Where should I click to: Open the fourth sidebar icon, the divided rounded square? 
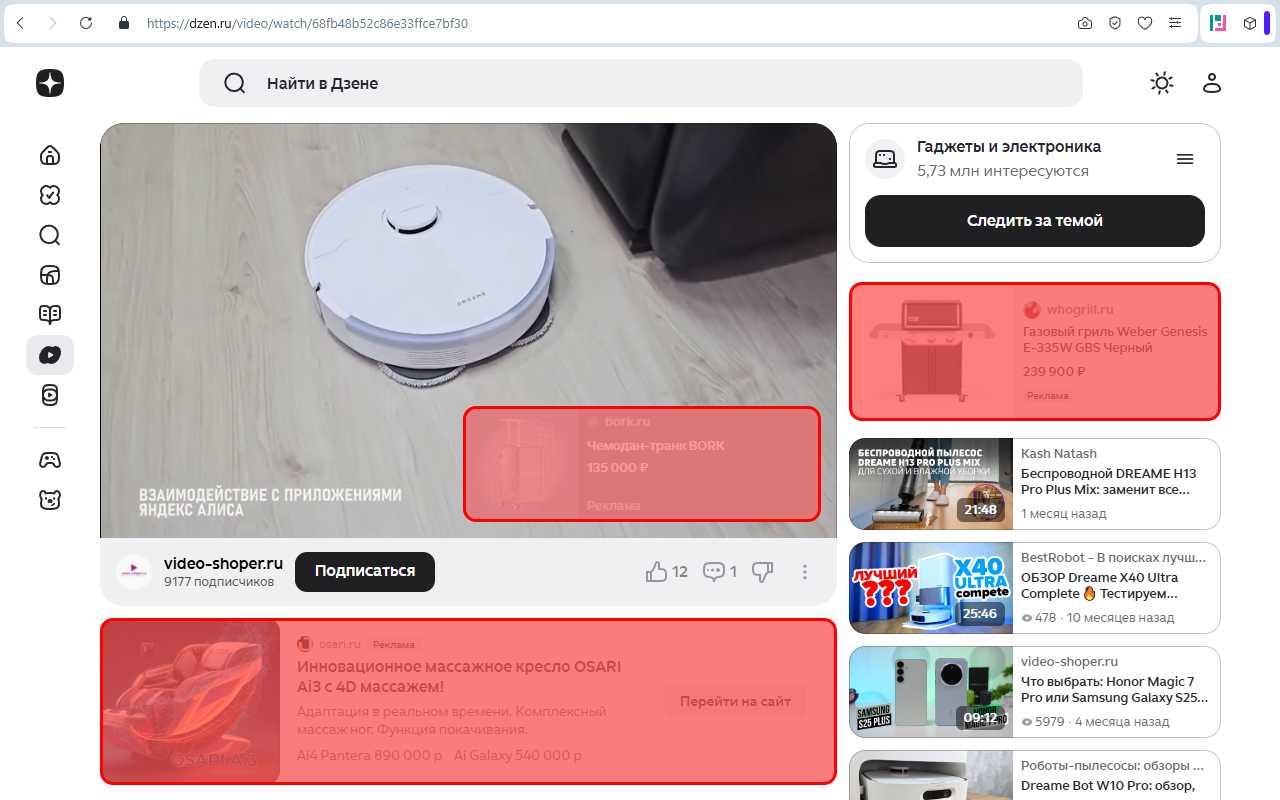(x=50, y=275)
